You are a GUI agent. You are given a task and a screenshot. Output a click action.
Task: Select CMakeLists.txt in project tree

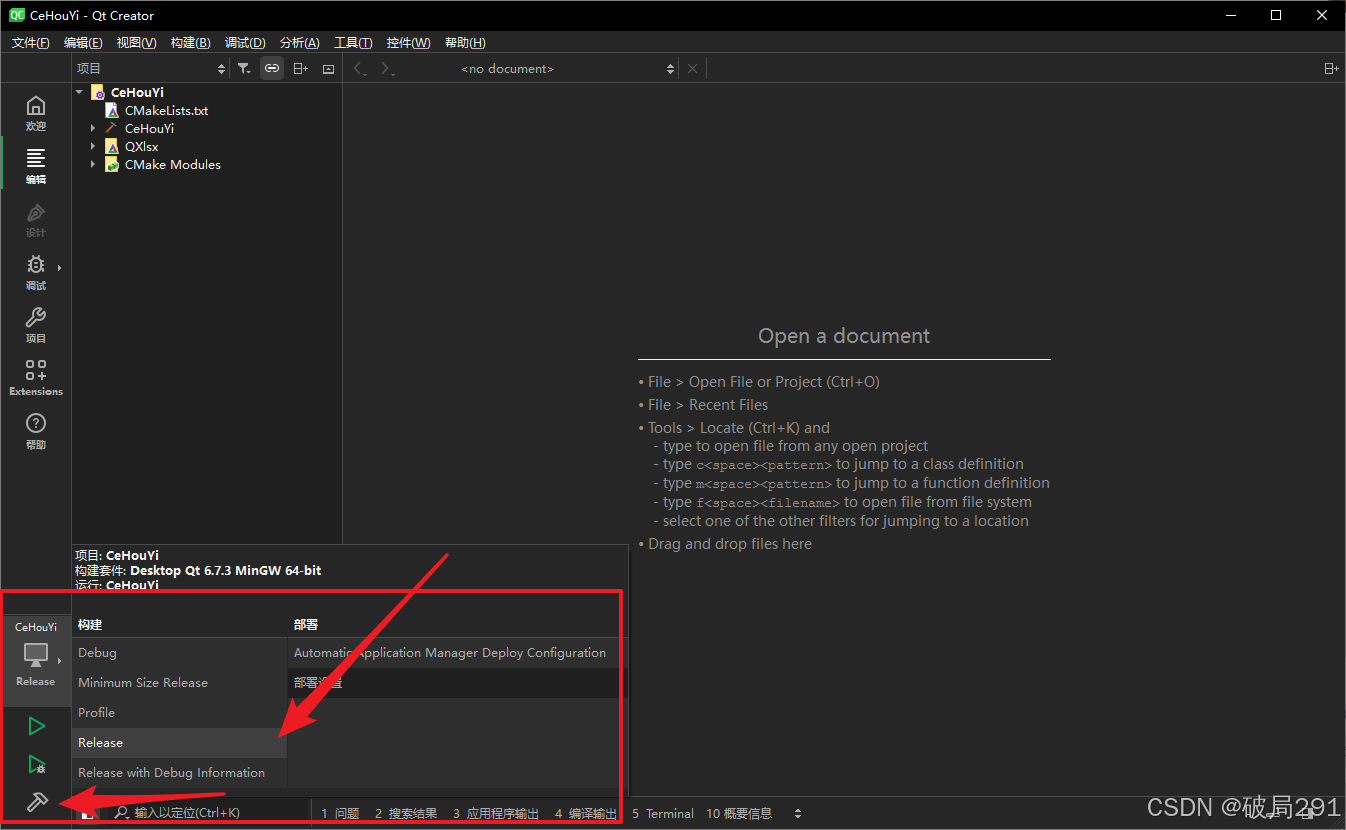tap(166, 110)
